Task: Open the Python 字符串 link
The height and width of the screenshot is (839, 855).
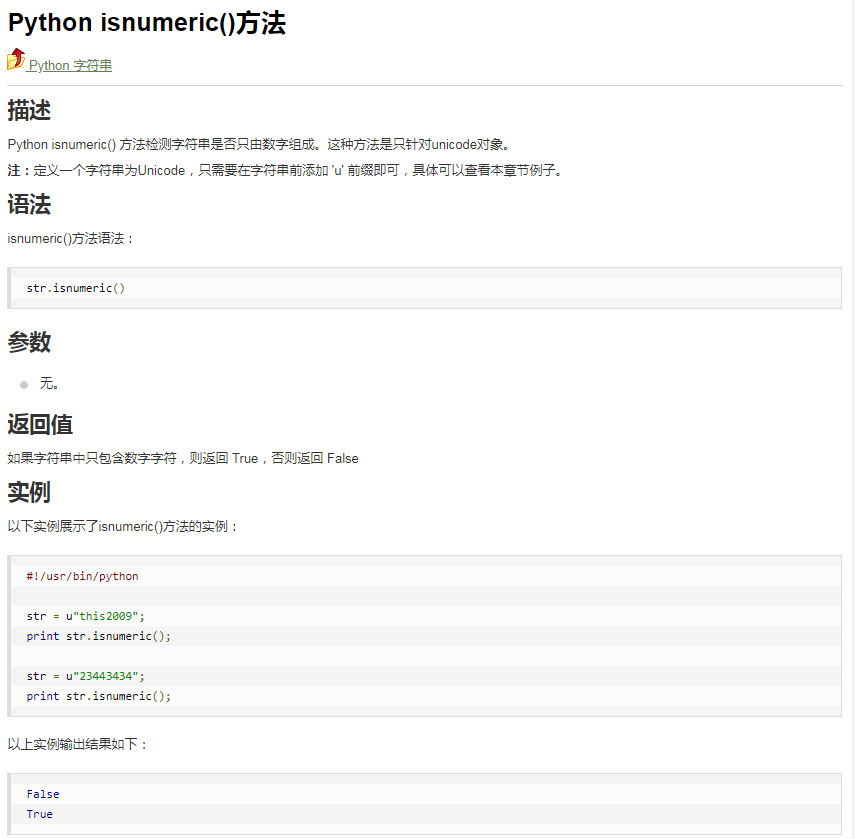Action: coord(70,65)
